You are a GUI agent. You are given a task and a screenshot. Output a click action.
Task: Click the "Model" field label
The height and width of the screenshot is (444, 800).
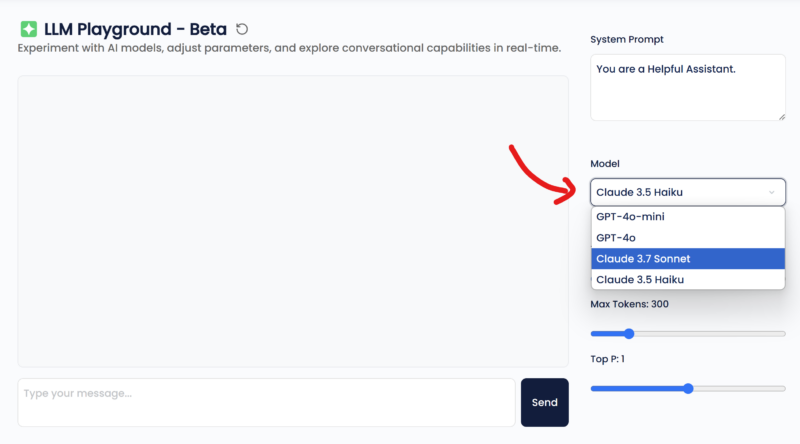[x=605, y=163]
